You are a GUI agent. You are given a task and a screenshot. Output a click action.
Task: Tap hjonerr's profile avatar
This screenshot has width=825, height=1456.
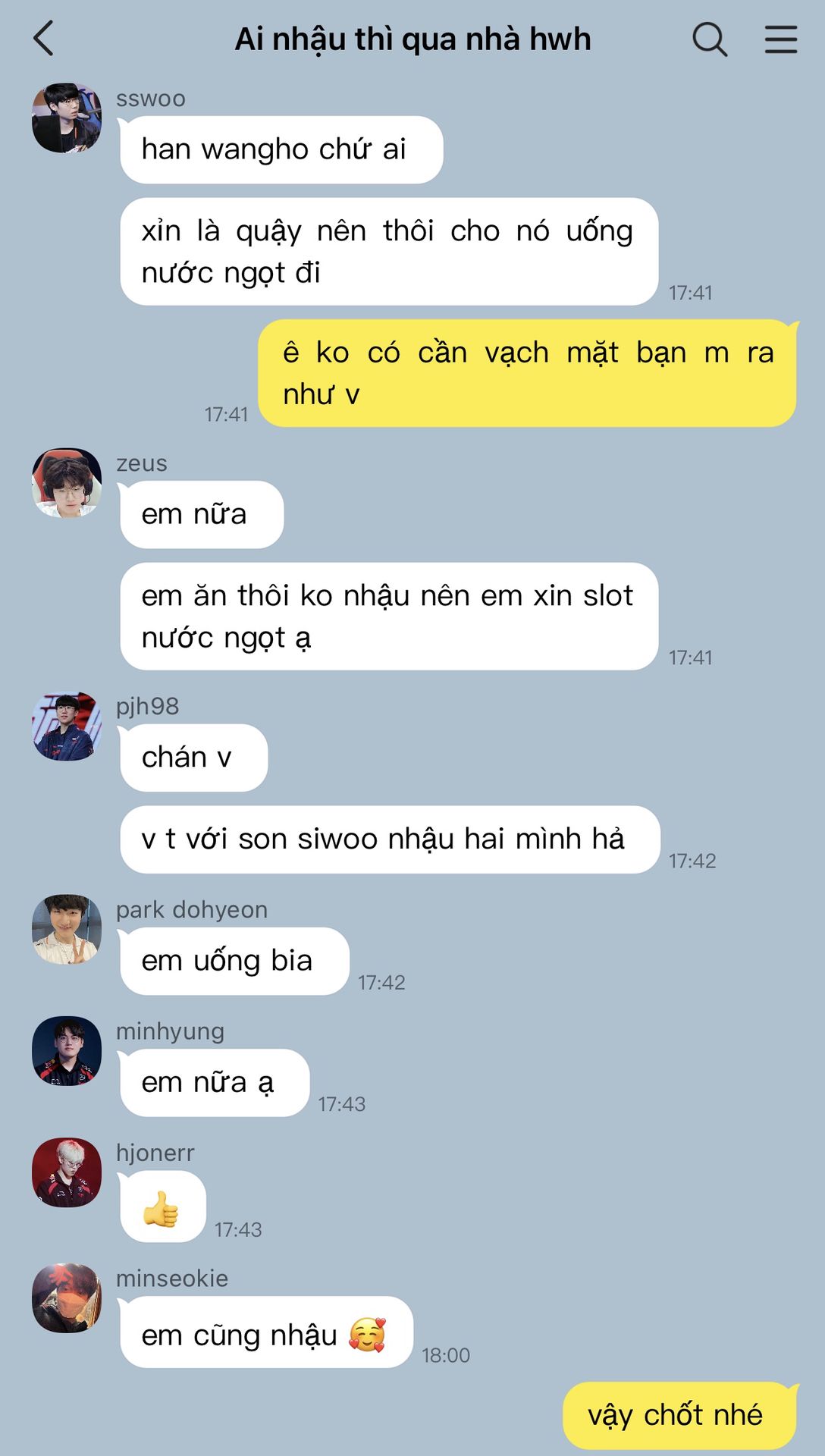pyautogui.click(x=67, y=1172)
